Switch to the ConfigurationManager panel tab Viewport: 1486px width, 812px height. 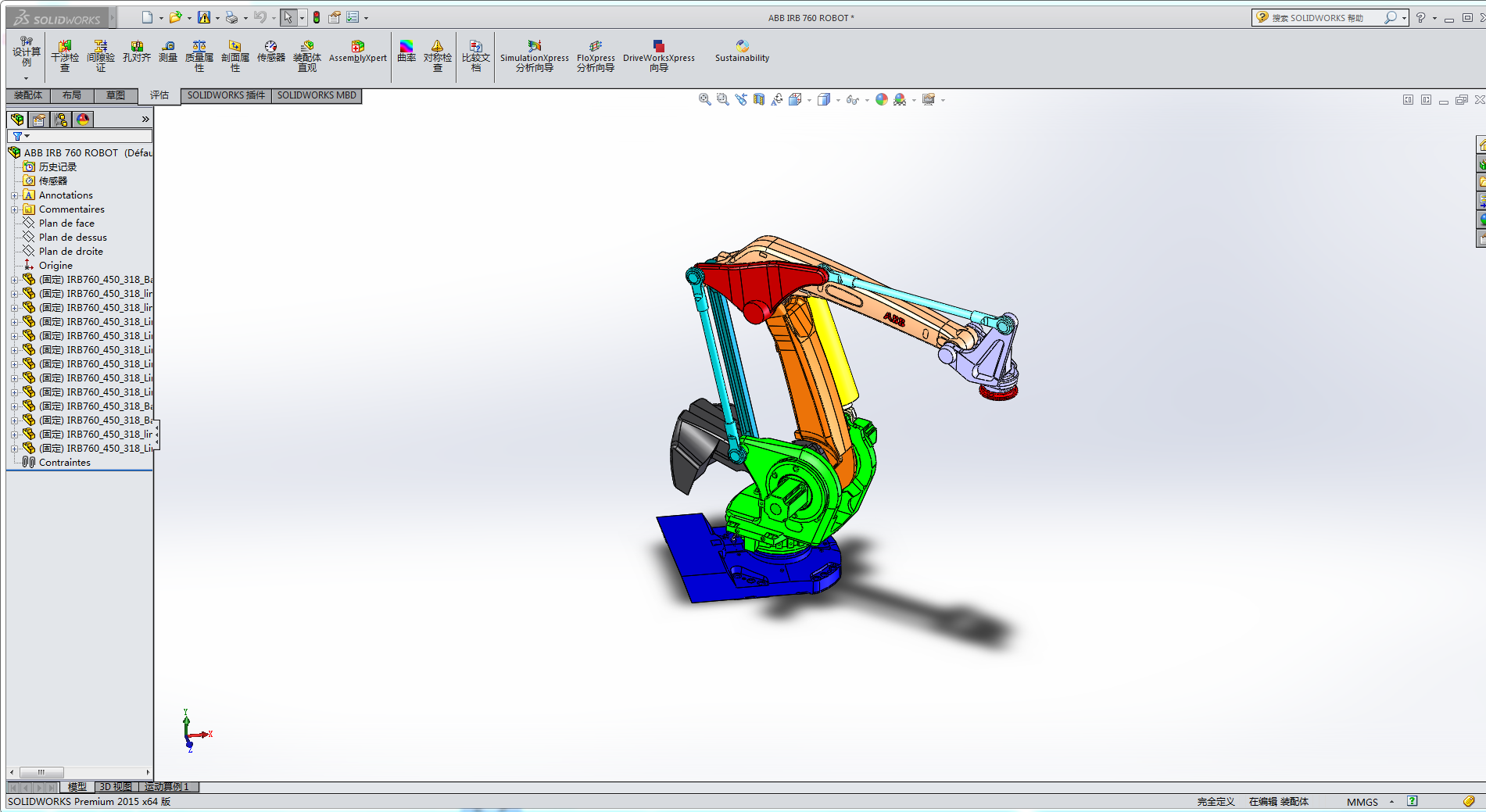point(61,120)
